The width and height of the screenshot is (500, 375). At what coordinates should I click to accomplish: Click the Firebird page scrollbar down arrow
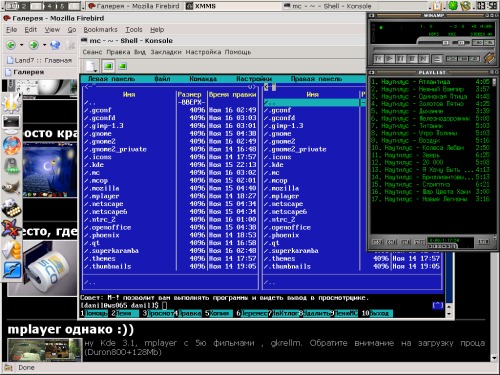(x=494, y=358)
